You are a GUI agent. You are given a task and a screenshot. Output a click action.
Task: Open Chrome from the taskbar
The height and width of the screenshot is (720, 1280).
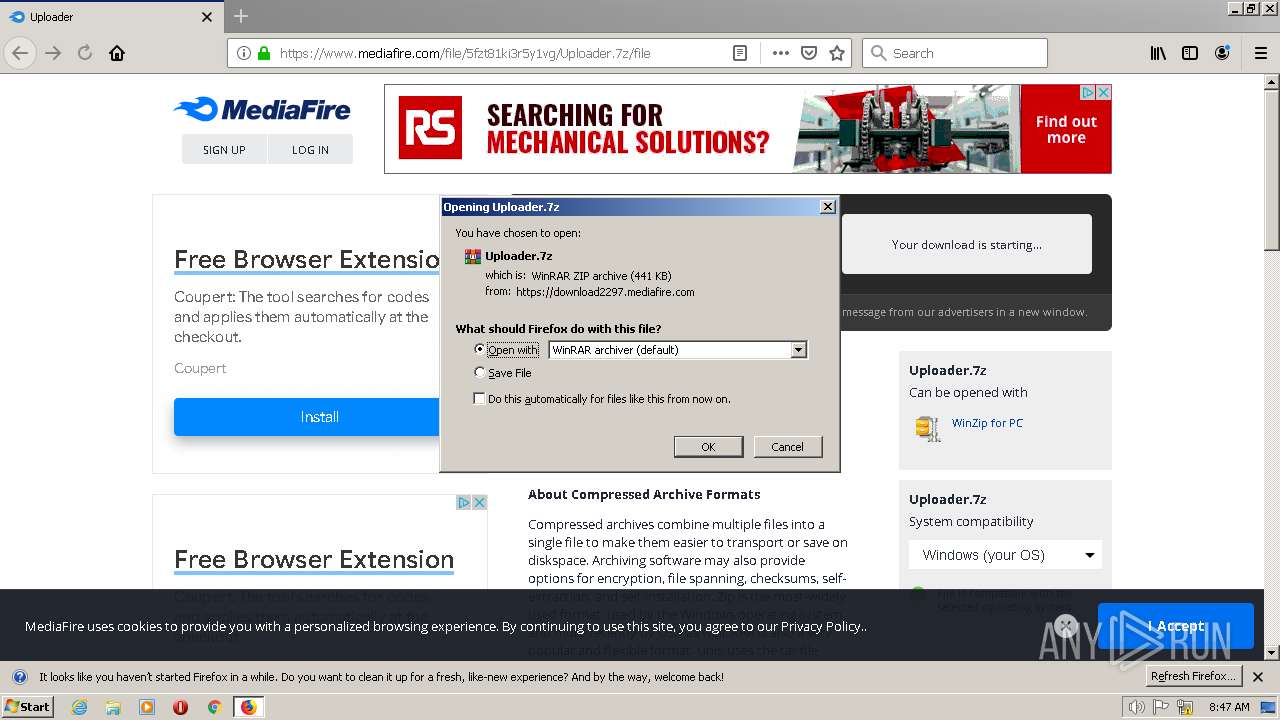[x=214, y=707]
